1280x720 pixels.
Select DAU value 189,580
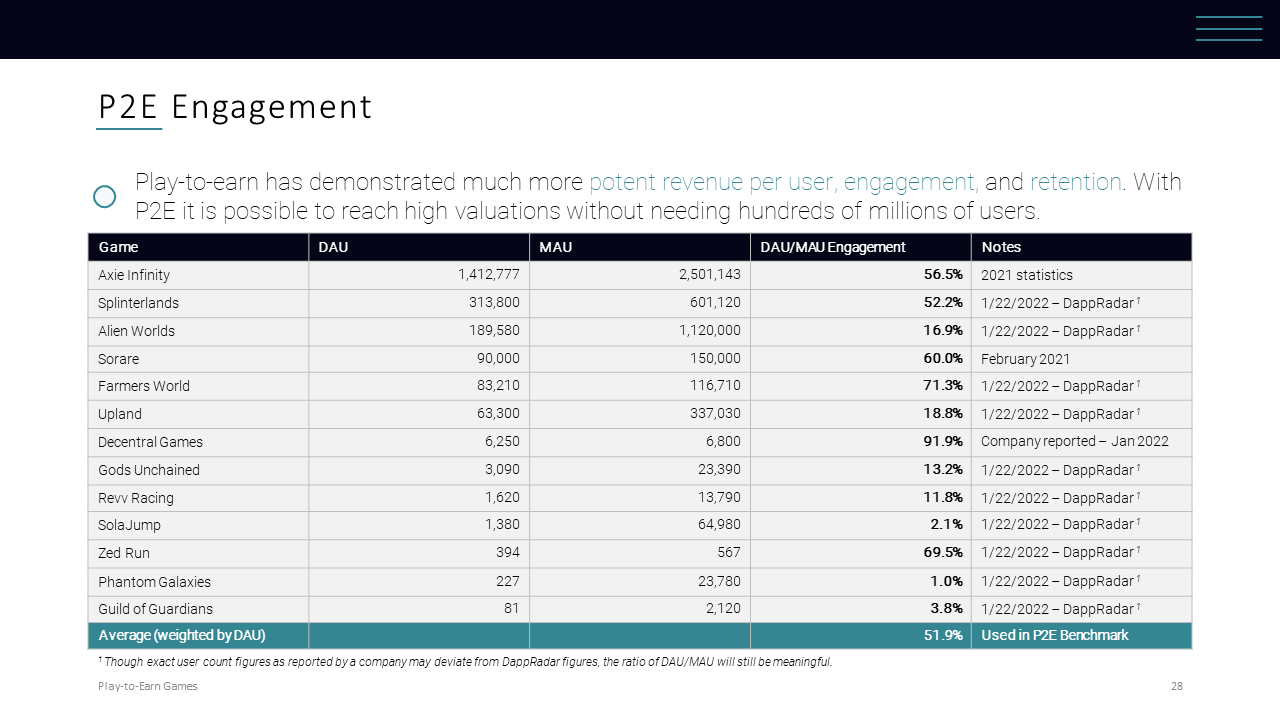point(494,331)
